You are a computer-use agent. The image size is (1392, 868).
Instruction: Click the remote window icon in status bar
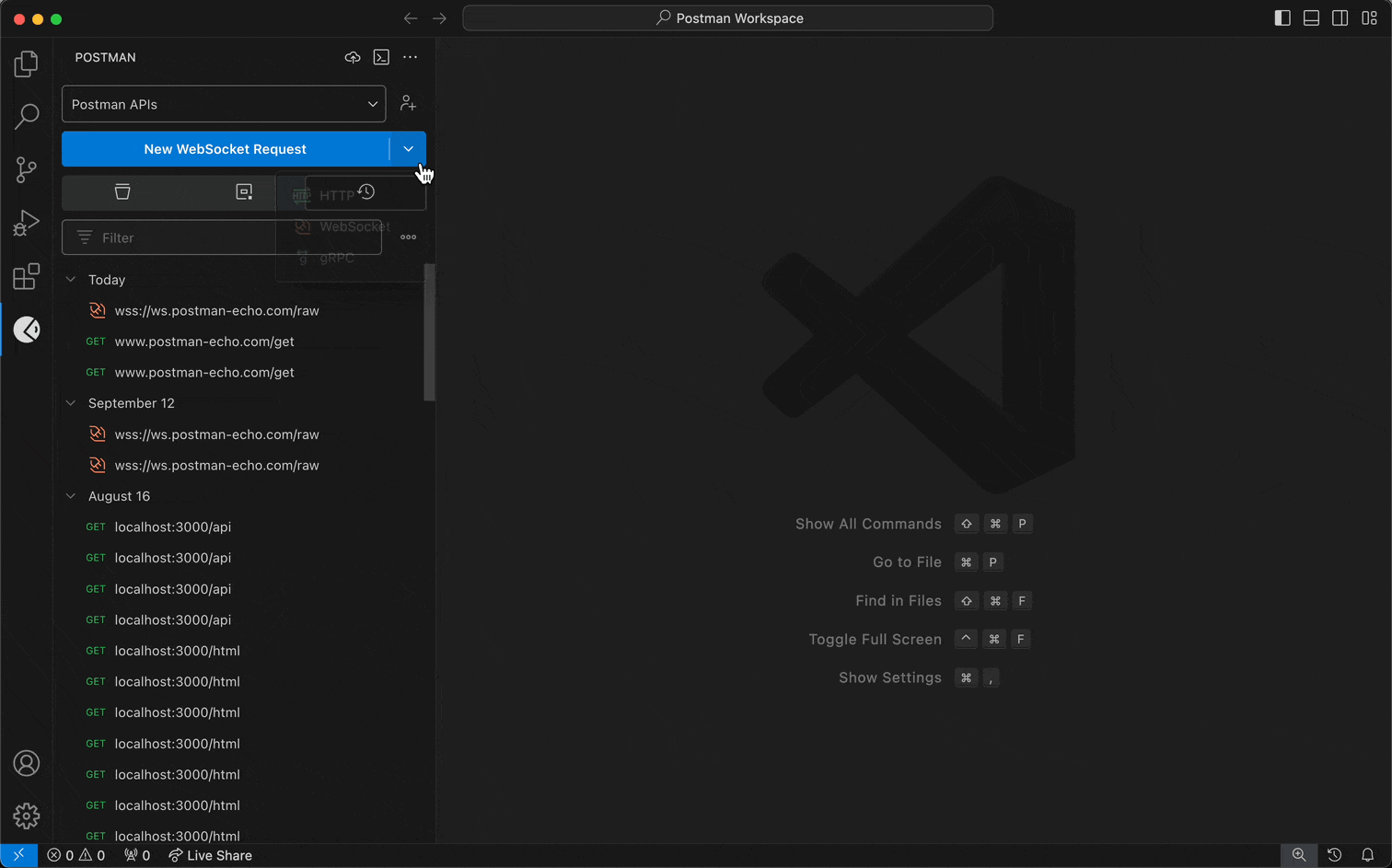point(18,855)
